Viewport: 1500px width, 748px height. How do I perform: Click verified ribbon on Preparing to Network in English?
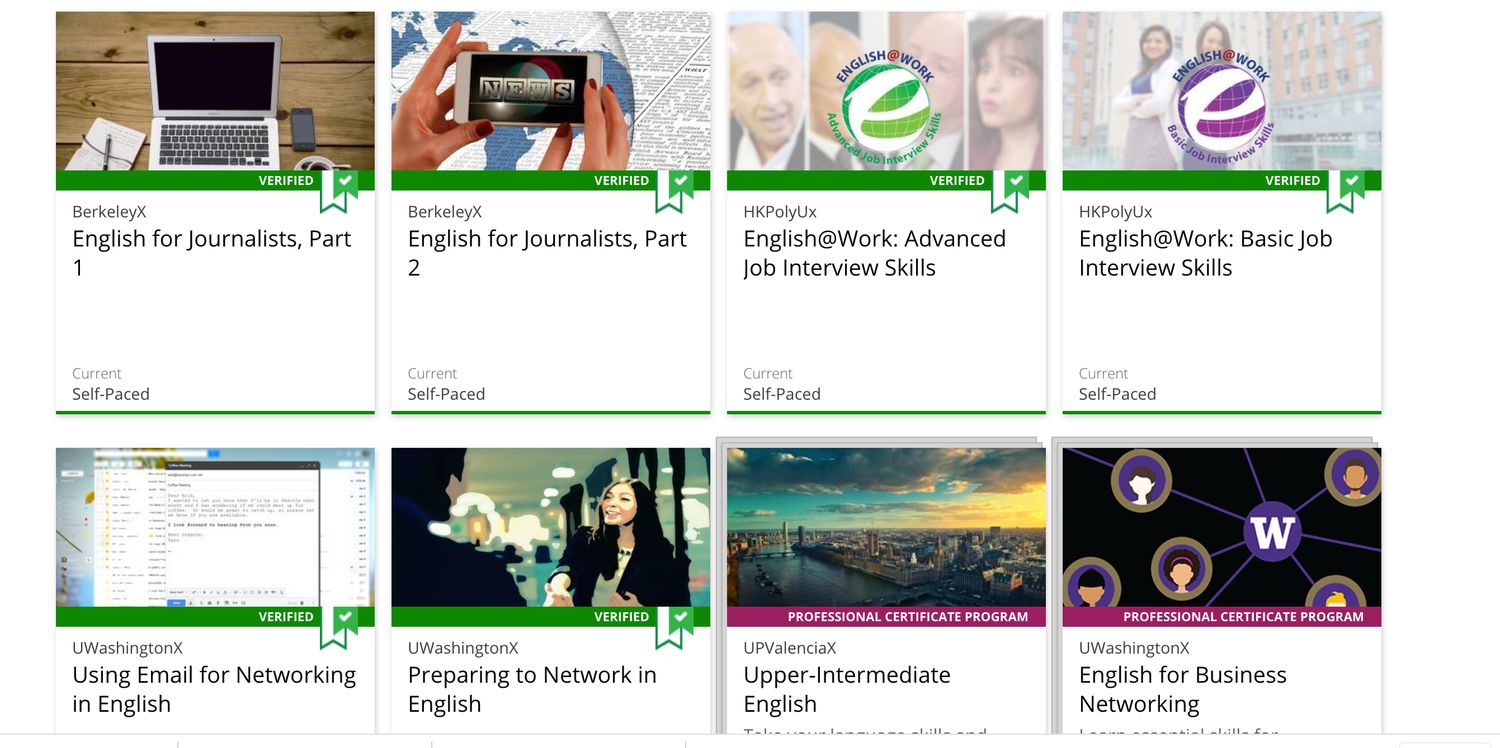click(x=675, y=626)
